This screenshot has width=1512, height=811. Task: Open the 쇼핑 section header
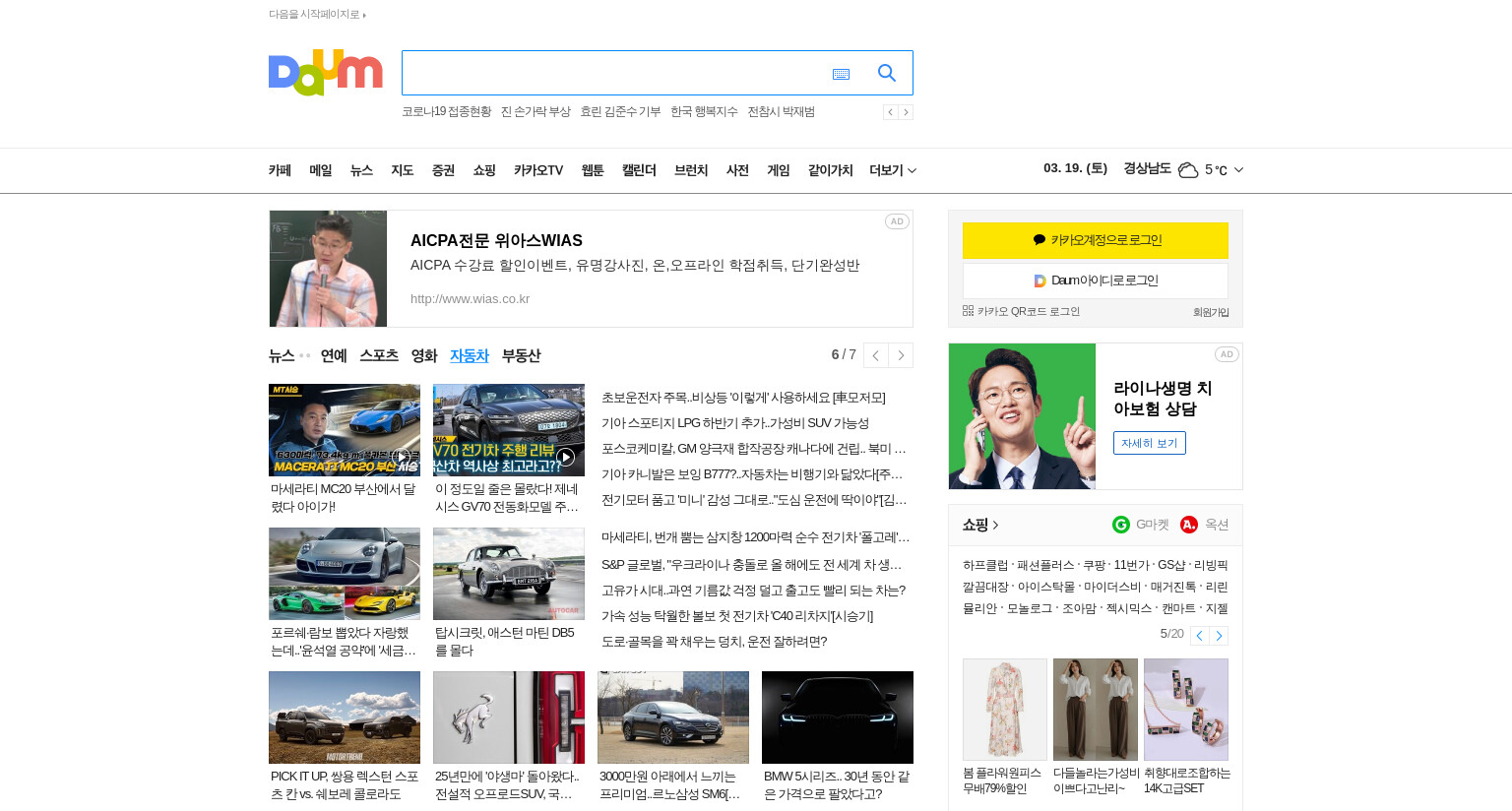980,525
